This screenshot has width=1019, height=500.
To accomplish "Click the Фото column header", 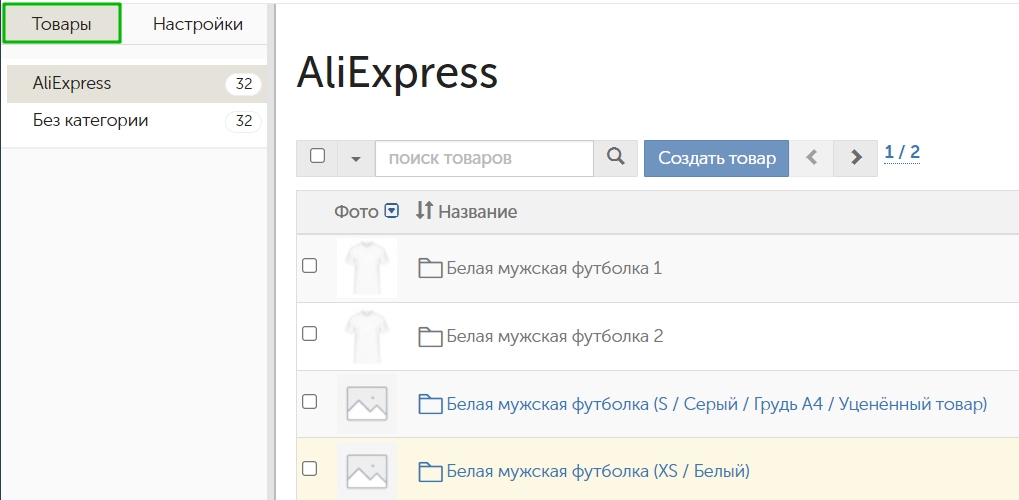I will (x=356, y=212).
